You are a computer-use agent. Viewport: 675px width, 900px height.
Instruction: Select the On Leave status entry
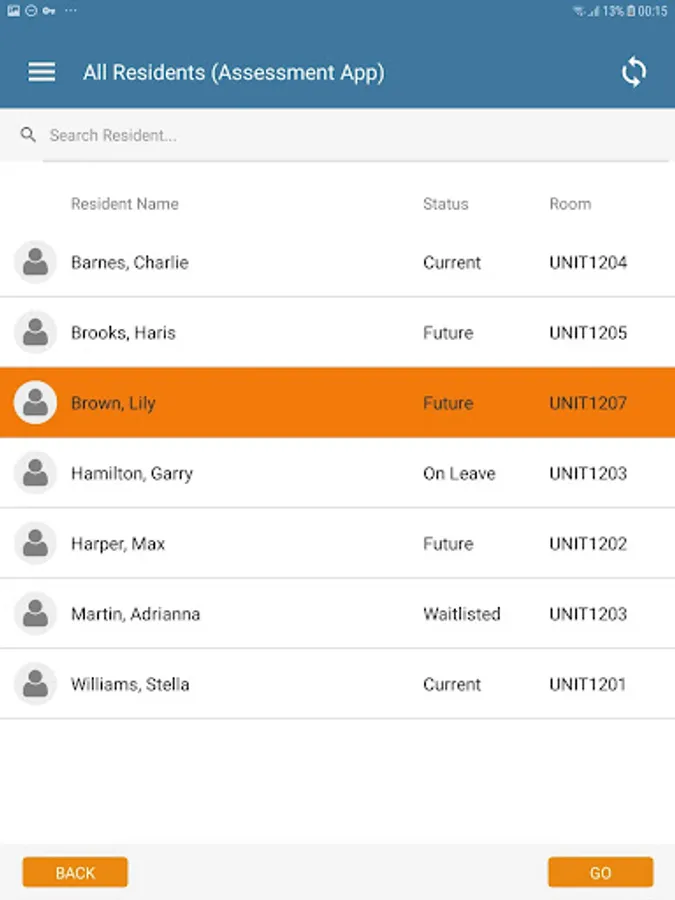[x=459, y=474]
